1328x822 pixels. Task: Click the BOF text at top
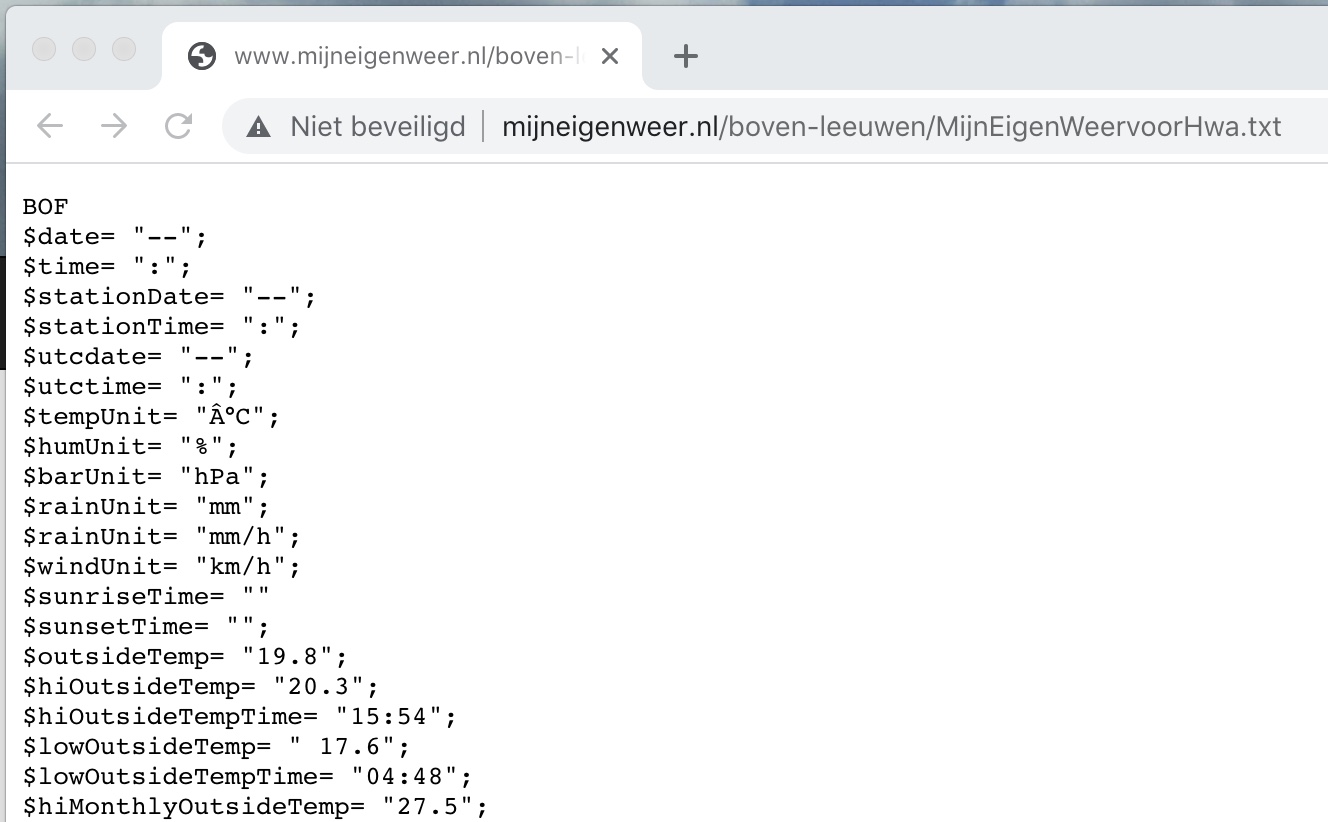pyautogui.click(x=45, y=207)
